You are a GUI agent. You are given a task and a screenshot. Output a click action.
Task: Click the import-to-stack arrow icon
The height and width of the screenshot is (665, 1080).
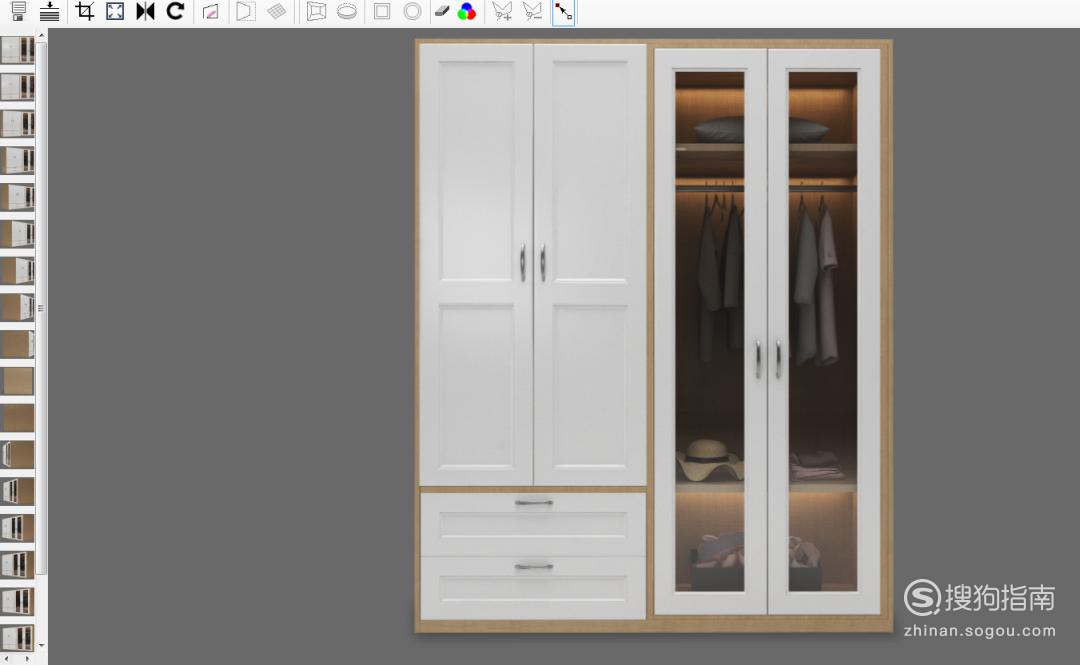50,11
